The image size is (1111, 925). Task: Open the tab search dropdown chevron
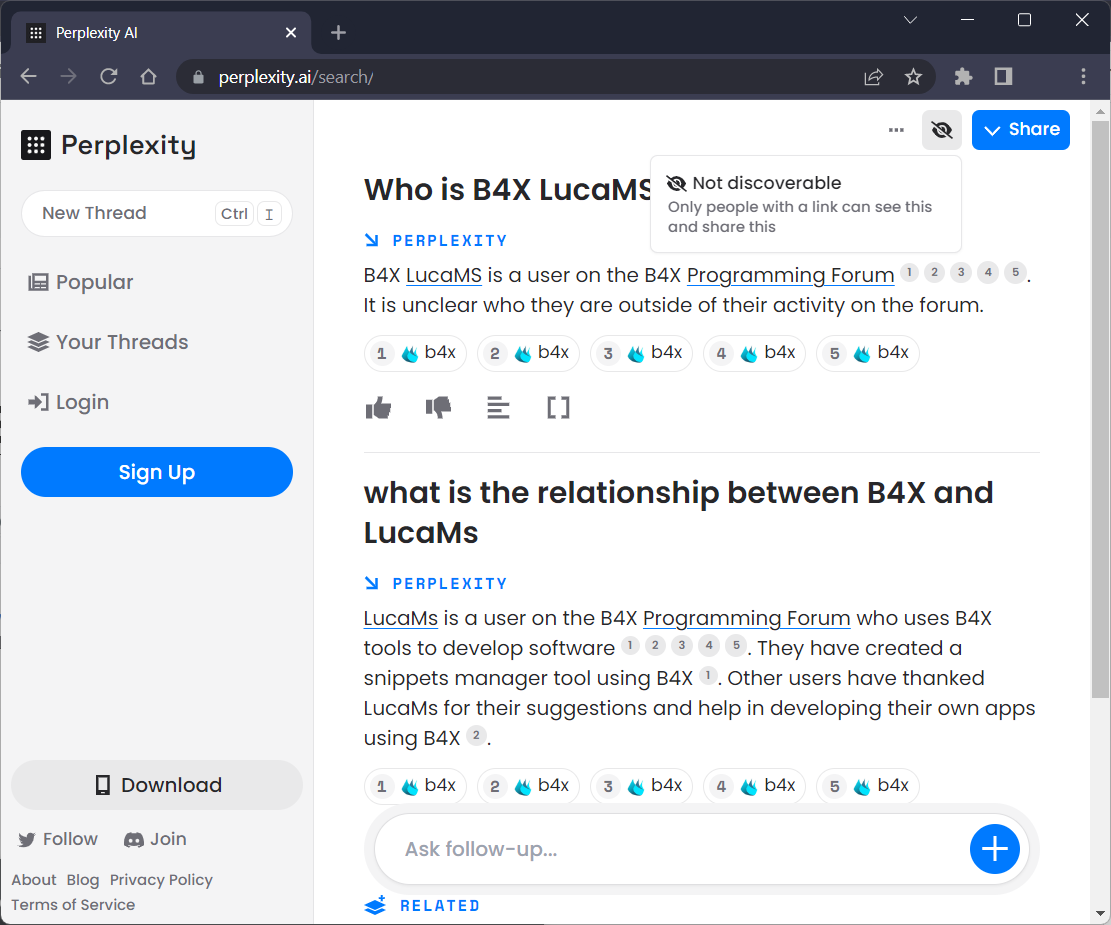click(910, 20)
